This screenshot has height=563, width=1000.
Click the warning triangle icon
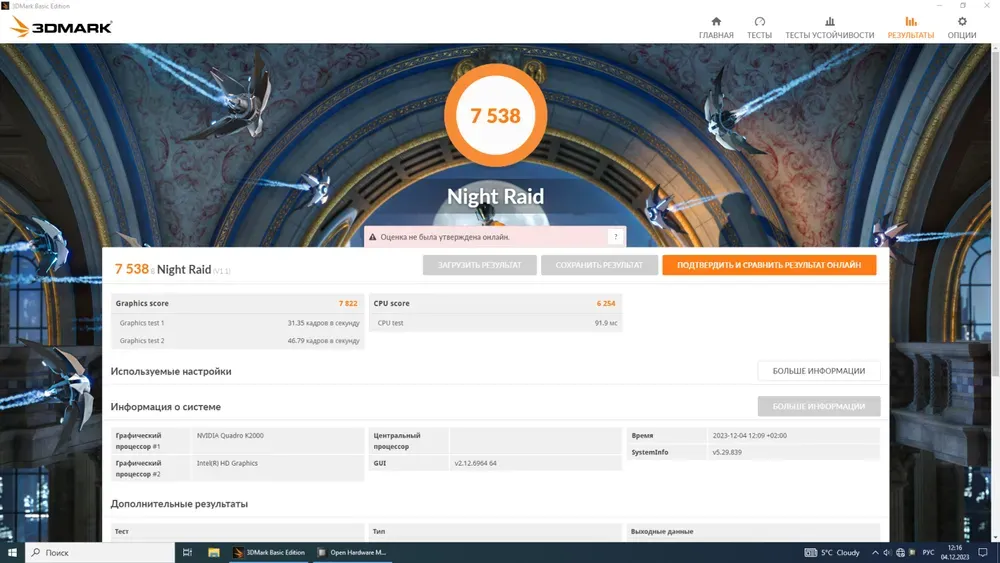(373, 237)
